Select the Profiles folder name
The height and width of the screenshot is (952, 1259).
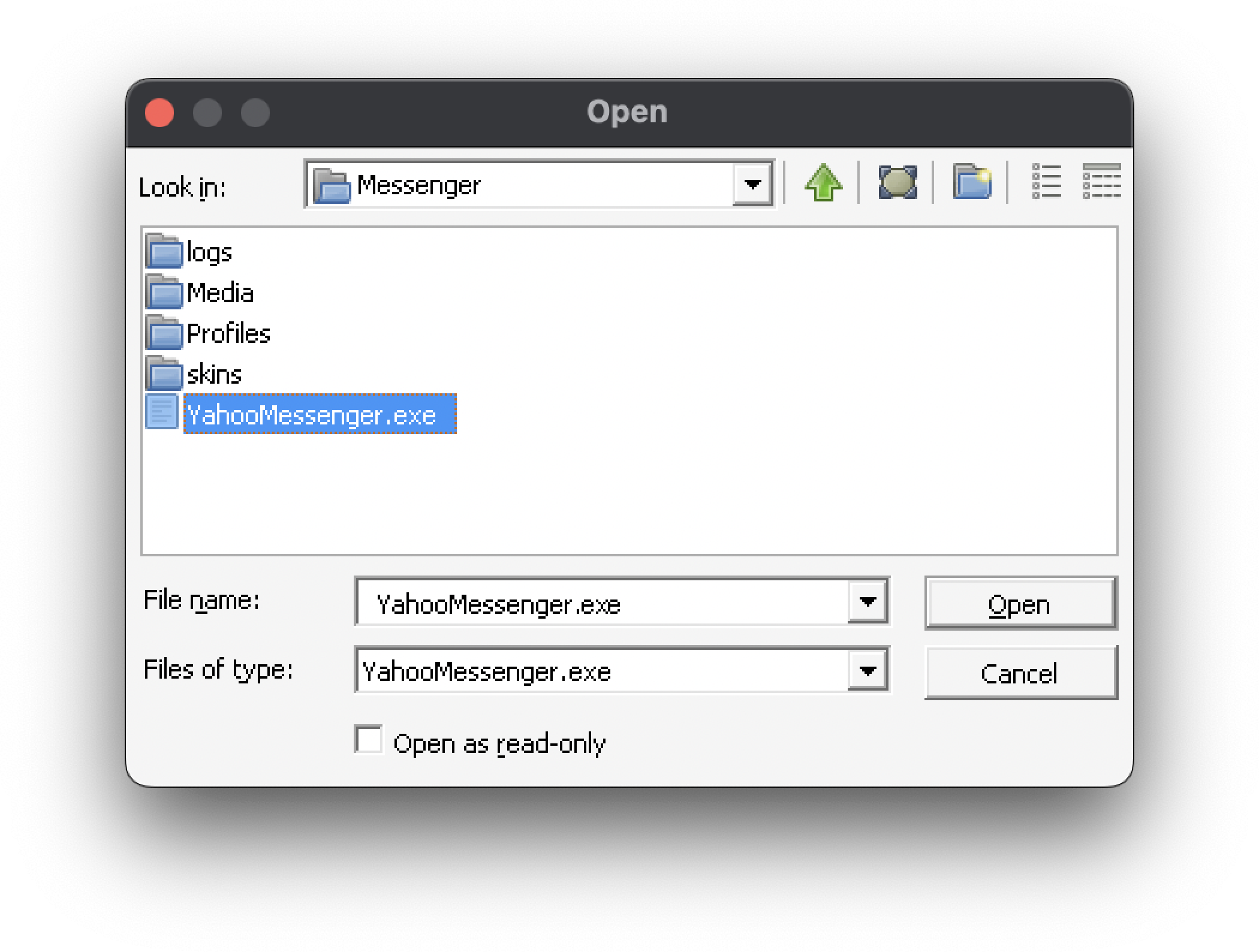point(228,334)
